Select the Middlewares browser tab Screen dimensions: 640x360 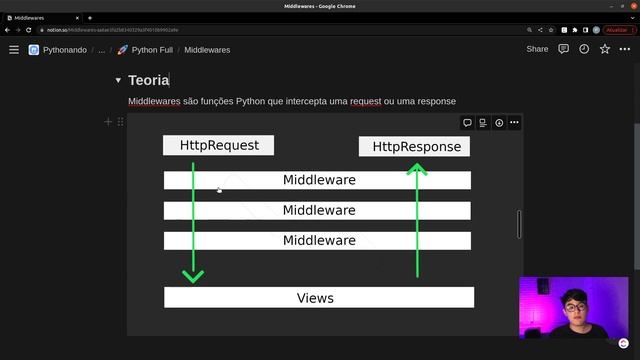(x=42, y=18)
